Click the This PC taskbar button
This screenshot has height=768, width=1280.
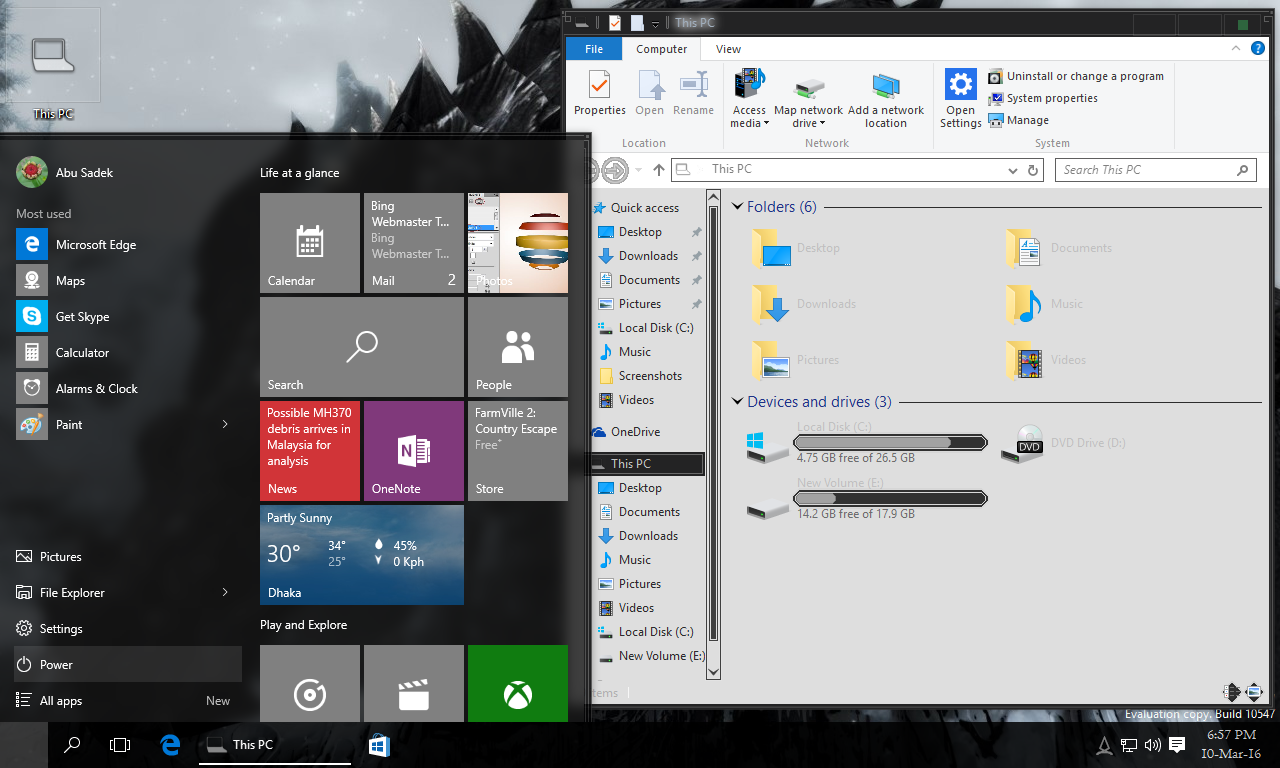[x=274, y=745]
